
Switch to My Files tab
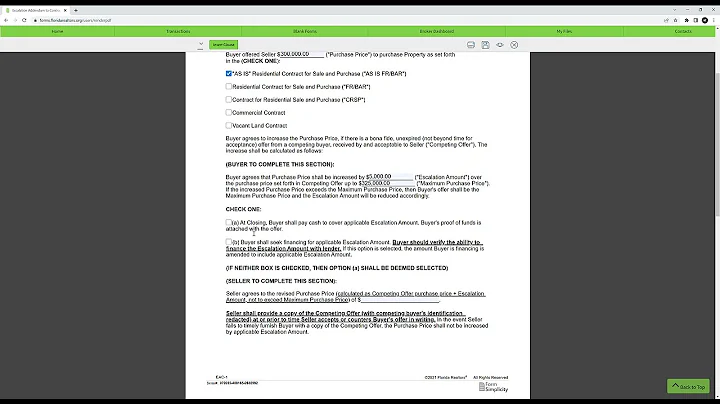(x=564, y=31)
